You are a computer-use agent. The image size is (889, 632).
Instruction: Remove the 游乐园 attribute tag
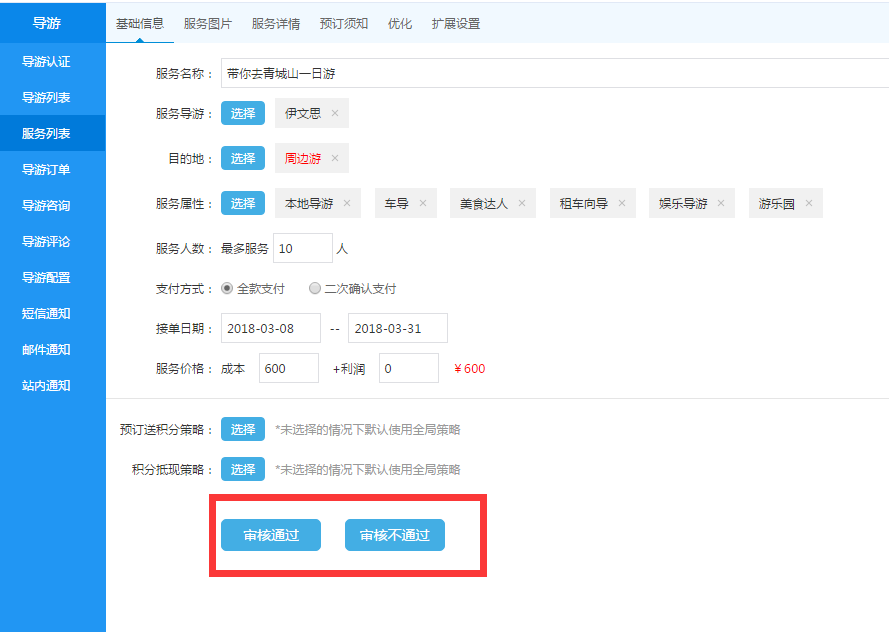(x=809, y=204)
